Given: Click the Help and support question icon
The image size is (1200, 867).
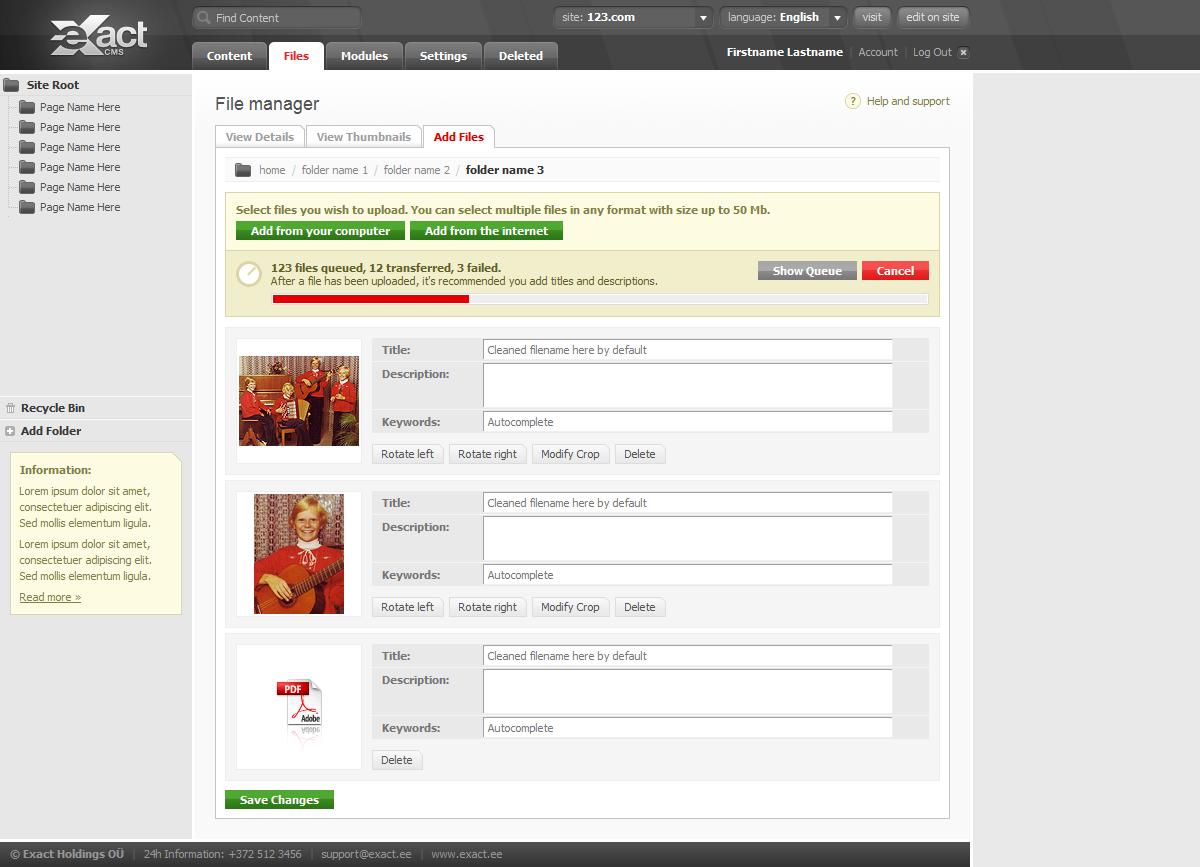Looking at the screenshot, I should [853, 101].
